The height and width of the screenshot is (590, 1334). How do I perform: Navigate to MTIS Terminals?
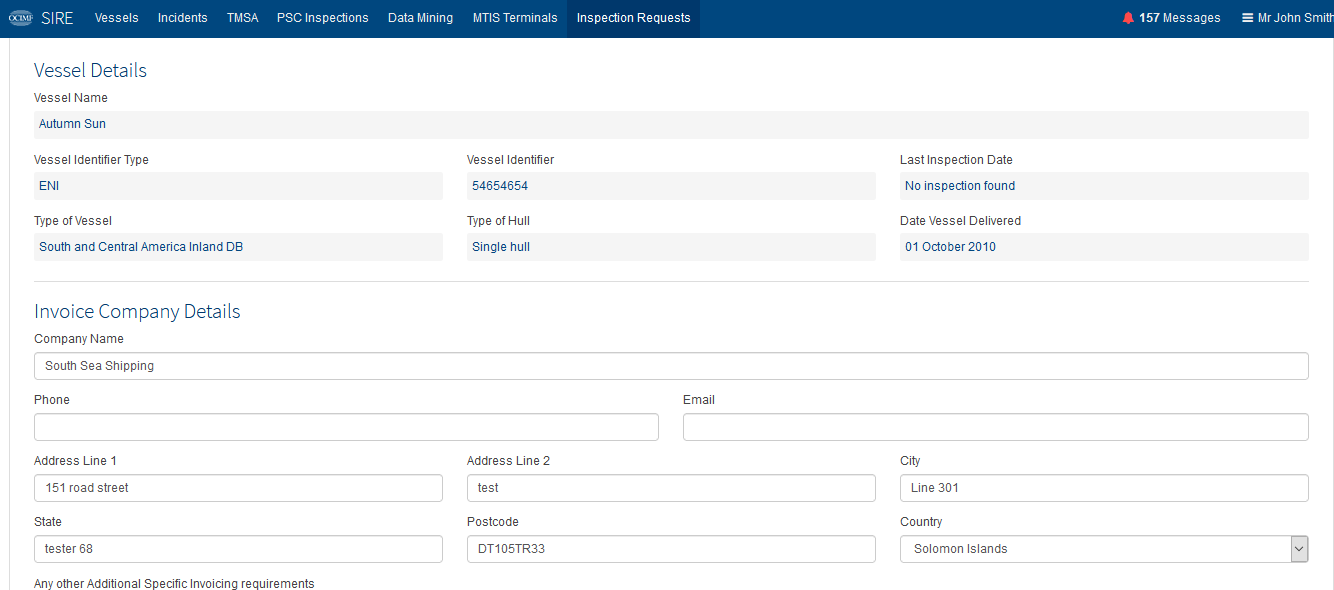pos(515,18)
